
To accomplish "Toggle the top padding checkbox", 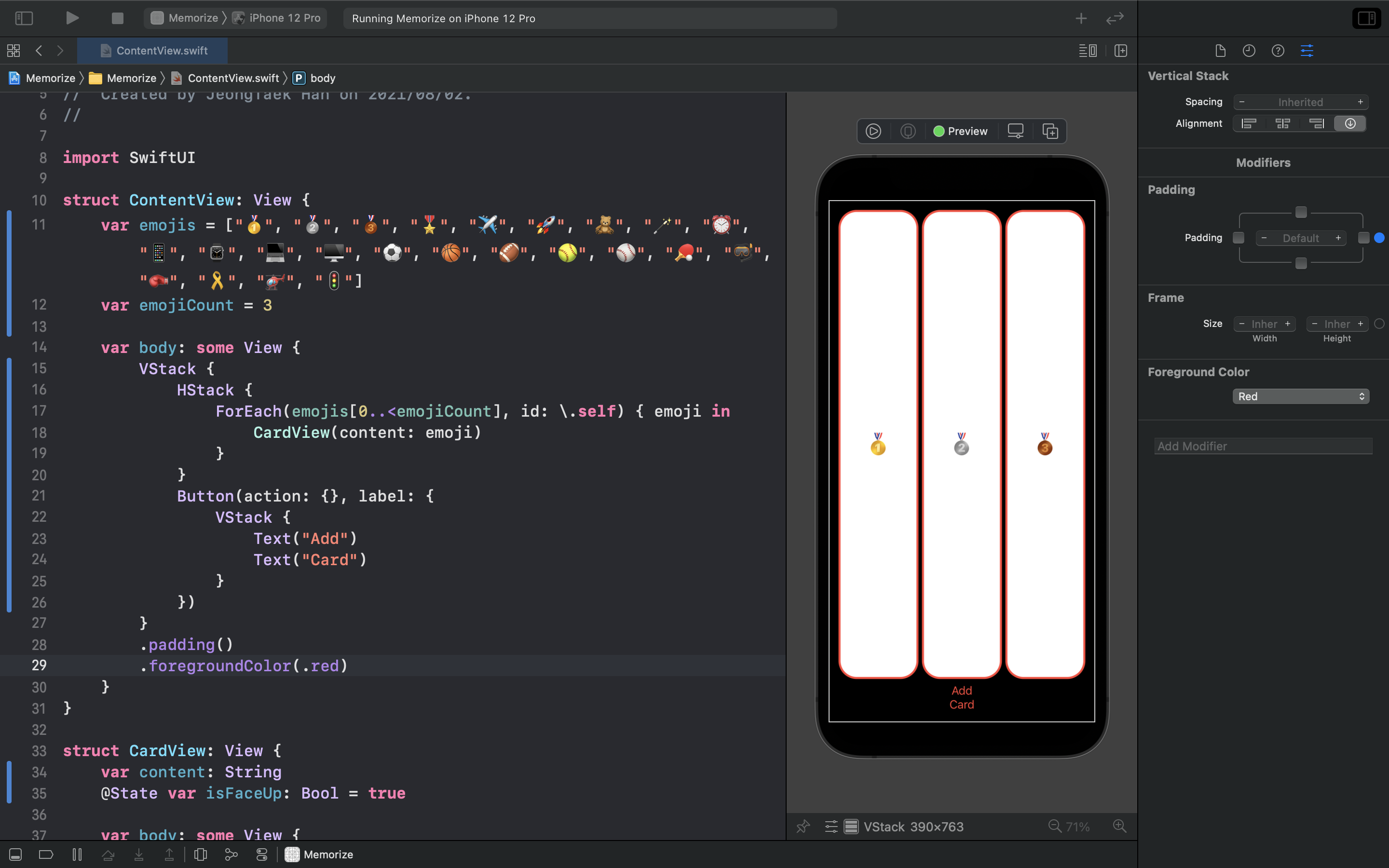I will [x=1301, y=212].
